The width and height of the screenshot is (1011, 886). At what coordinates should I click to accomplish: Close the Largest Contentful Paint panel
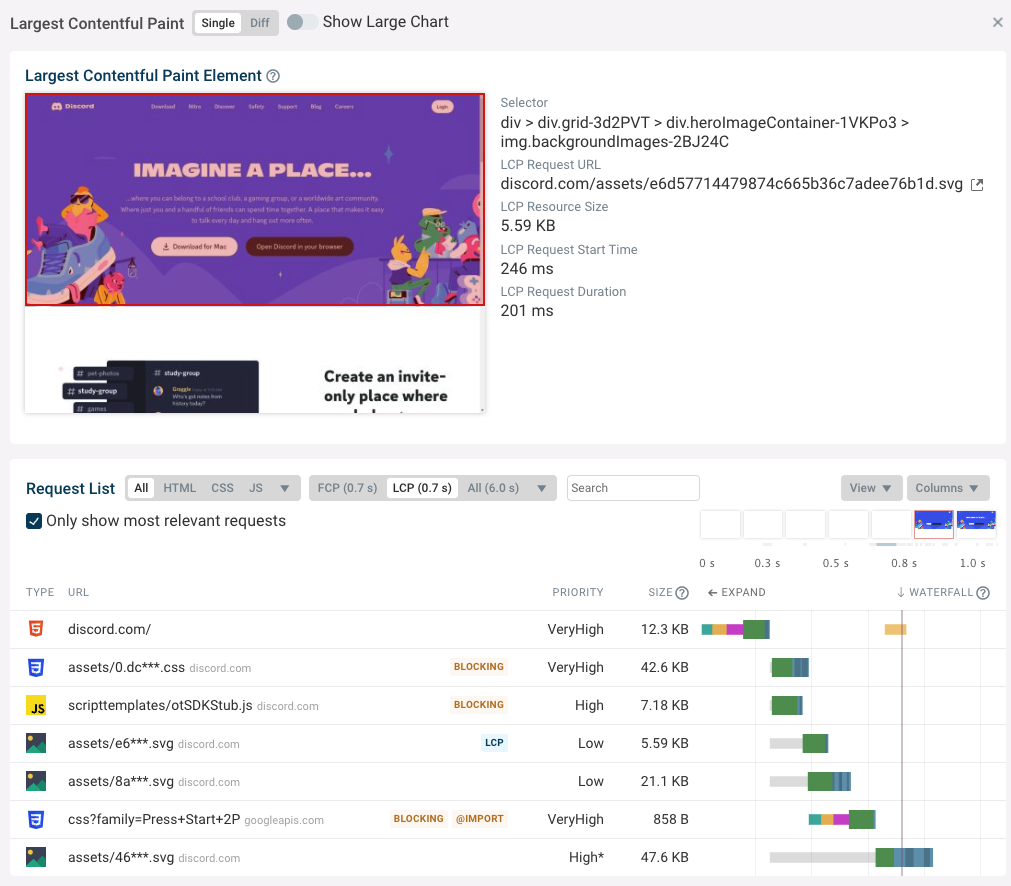[997, 23]
